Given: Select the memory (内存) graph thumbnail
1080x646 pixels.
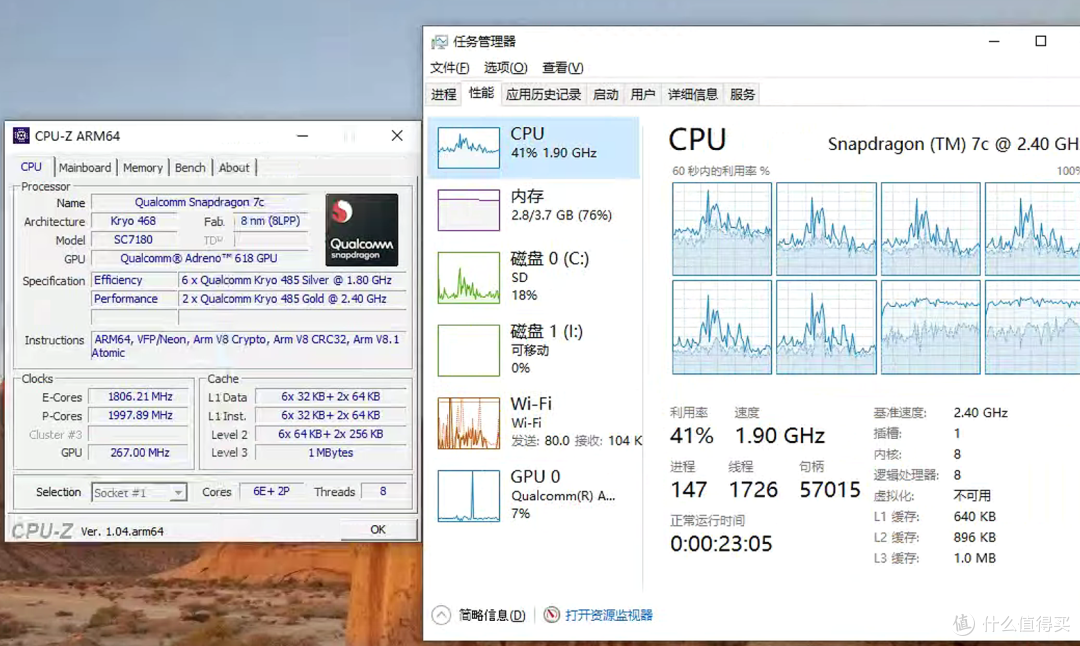Looking at the screenshot, I should 468,210.
